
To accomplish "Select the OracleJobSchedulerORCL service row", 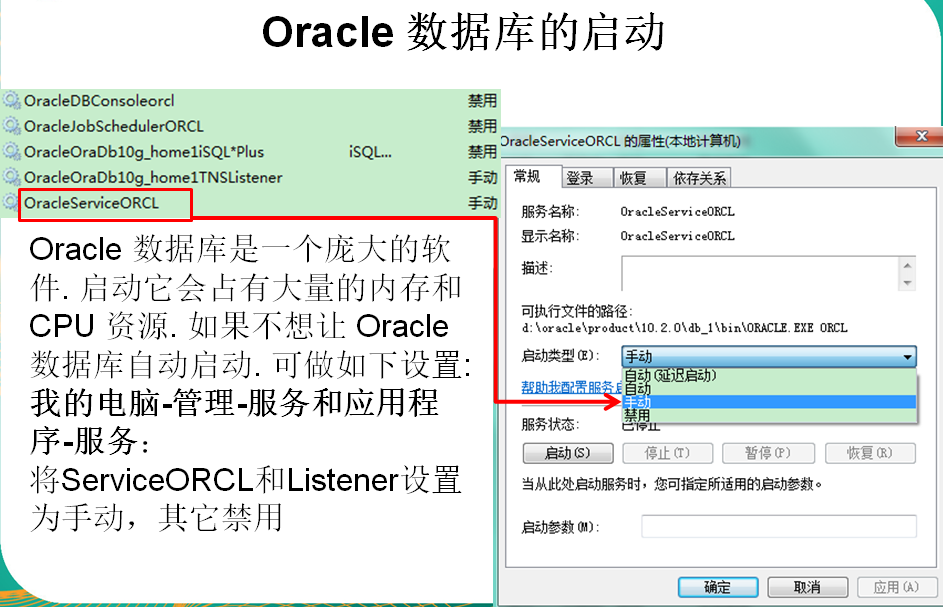I will click(251, 126).
